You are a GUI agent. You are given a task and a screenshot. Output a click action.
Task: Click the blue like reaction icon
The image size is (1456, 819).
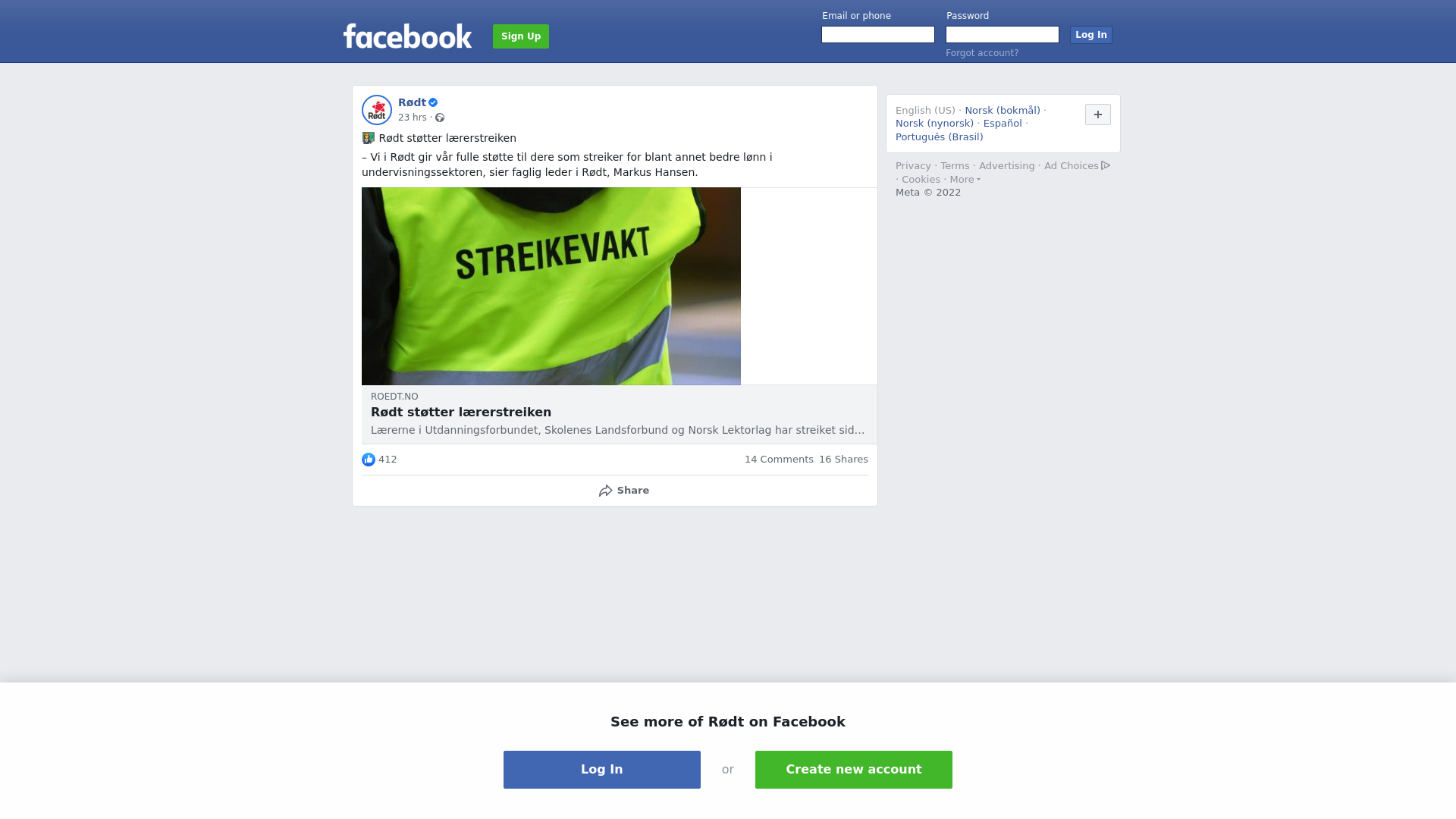click(x=369, y=460)
